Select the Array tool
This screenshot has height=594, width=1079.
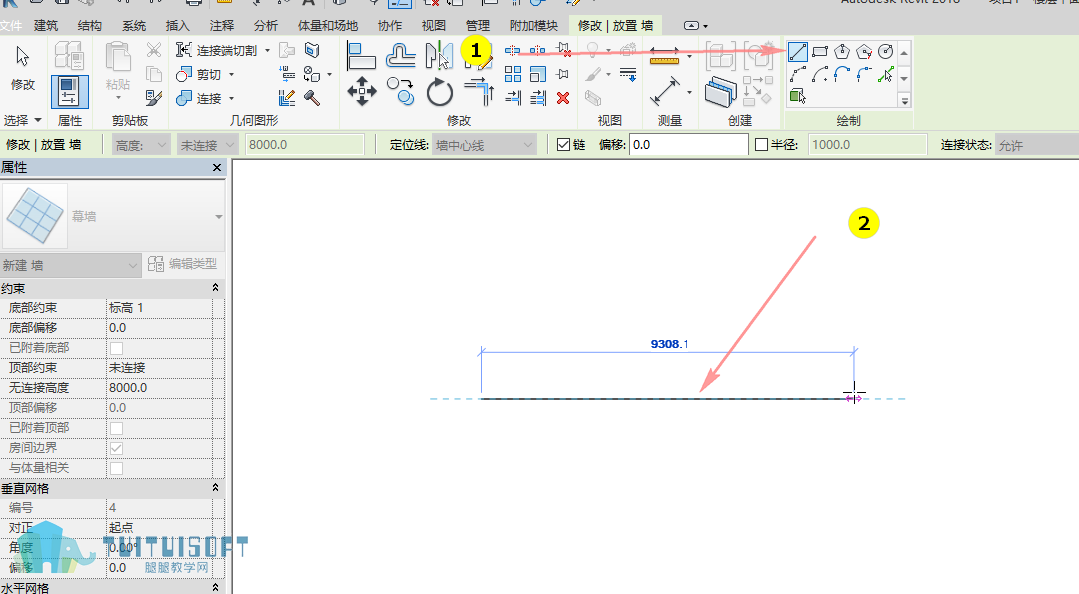[513, 74]
